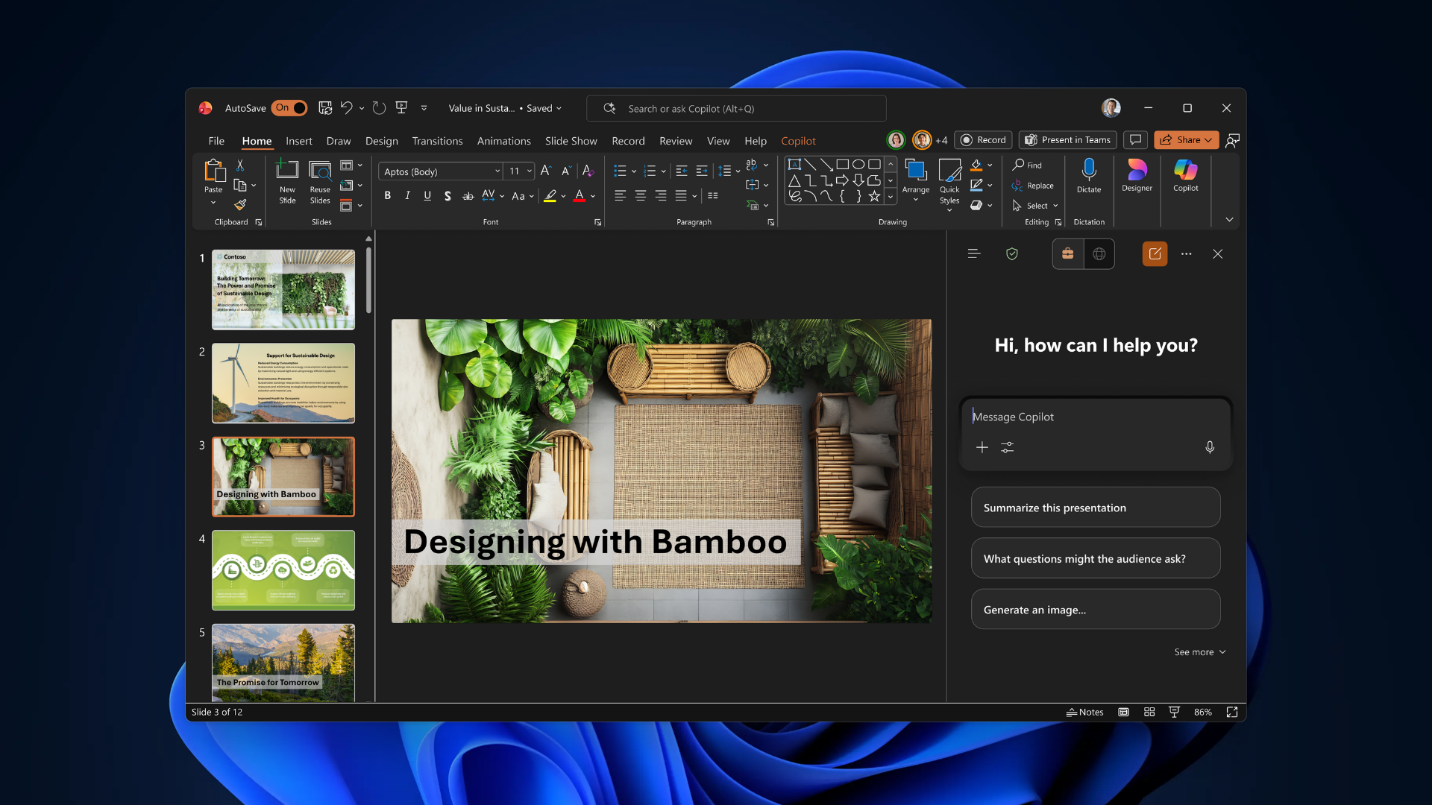Open Reuse Slides
Viewport: 1432px width, 805px height.
(x=320, y=181)
